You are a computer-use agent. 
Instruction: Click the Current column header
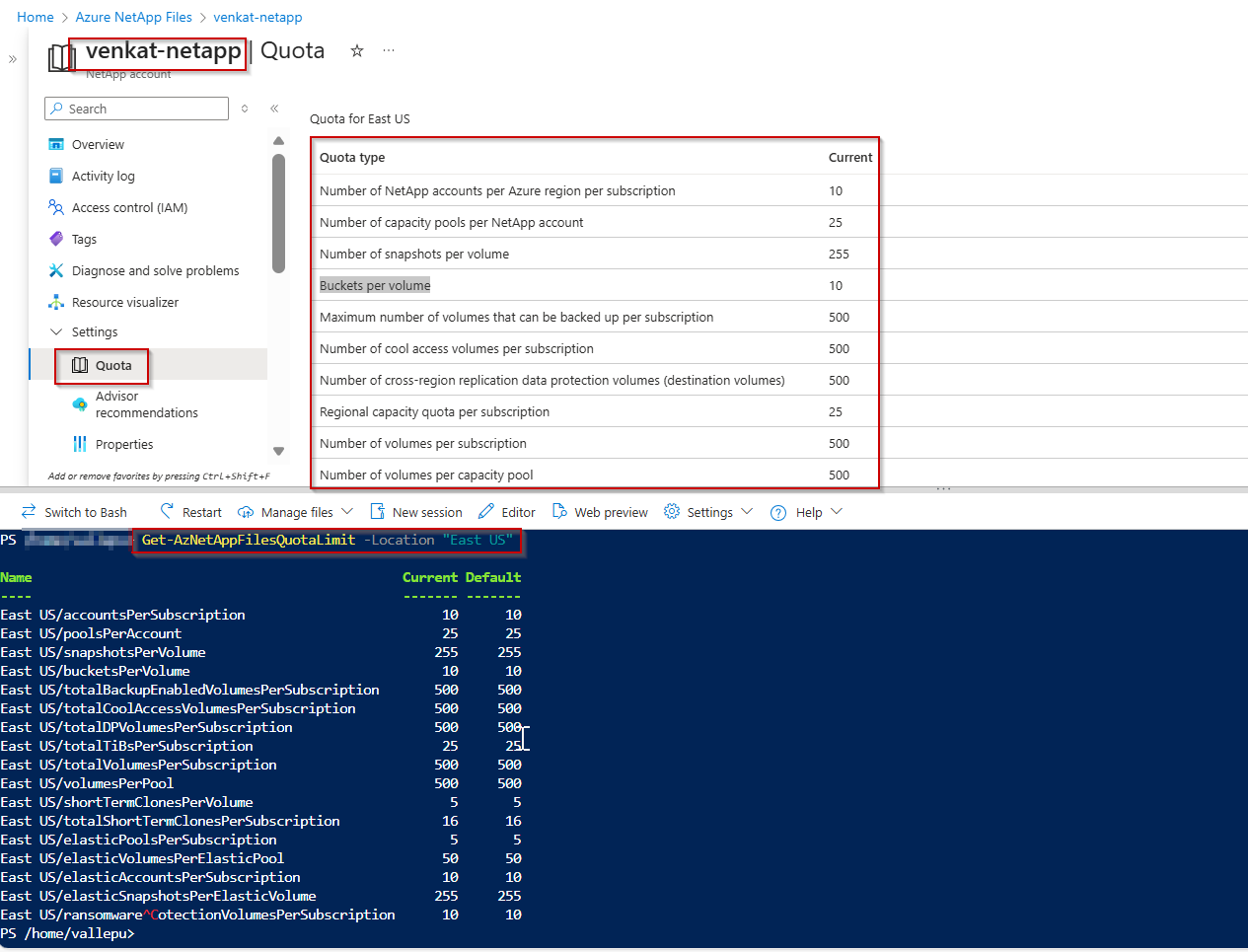coord(850,157)
